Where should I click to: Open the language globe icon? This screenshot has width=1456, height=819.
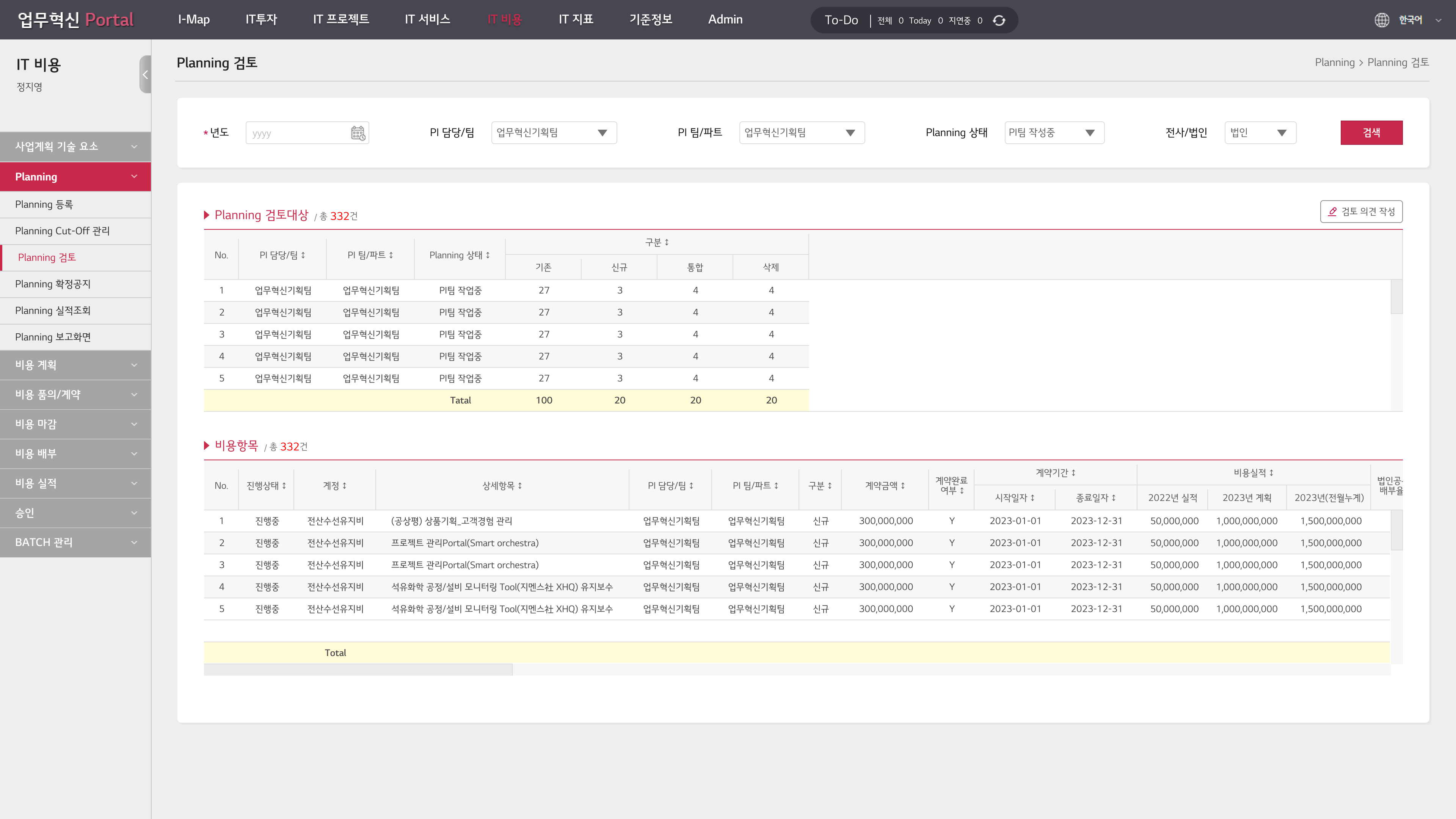[1381, 20]
